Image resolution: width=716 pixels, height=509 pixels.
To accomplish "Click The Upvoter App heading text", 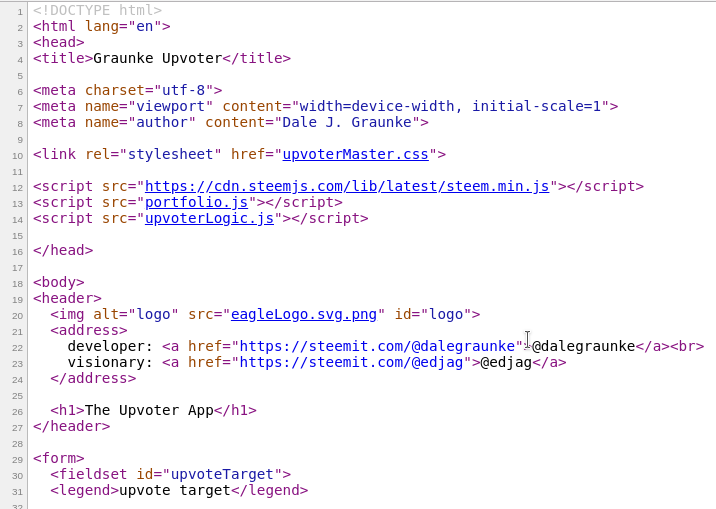I will pyautogui.click(x=149, y=410).
